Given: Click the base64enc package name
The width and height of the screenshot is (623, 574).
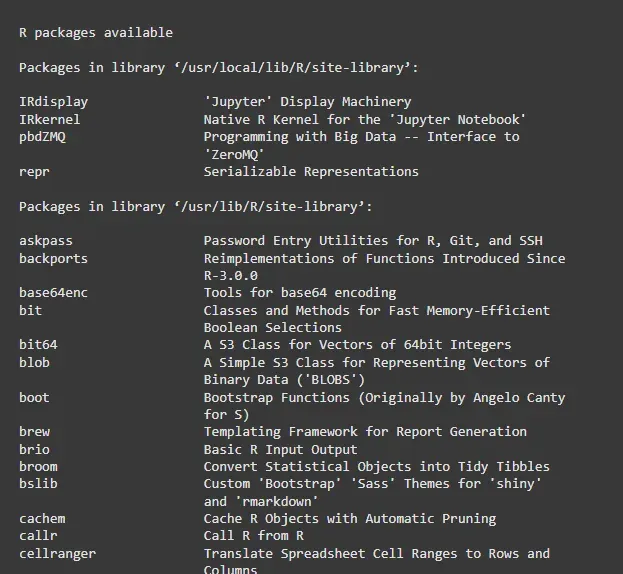Looking at the screenshot, I should 53,292.
